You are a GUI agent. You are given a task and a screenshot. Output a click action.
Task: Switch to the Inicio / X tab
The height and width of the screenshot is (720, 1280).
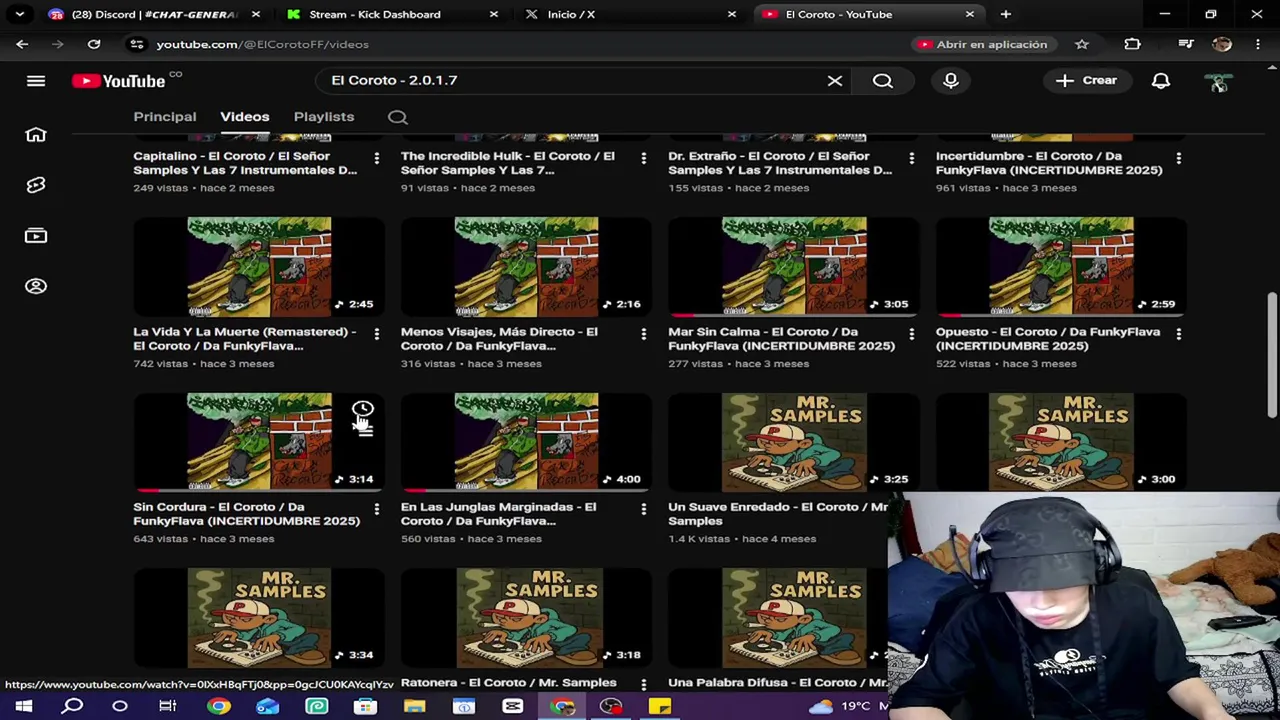(x=628, y=14)
